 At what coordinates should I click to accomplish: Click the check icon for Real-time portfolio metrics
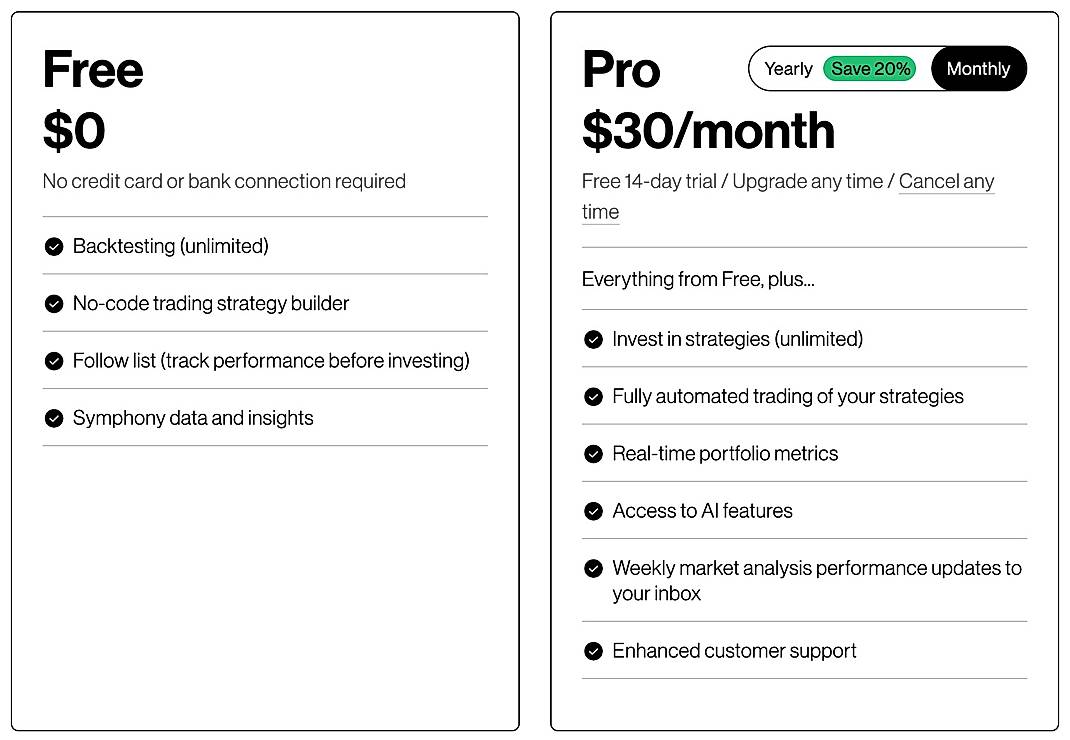tap(592, 453)
